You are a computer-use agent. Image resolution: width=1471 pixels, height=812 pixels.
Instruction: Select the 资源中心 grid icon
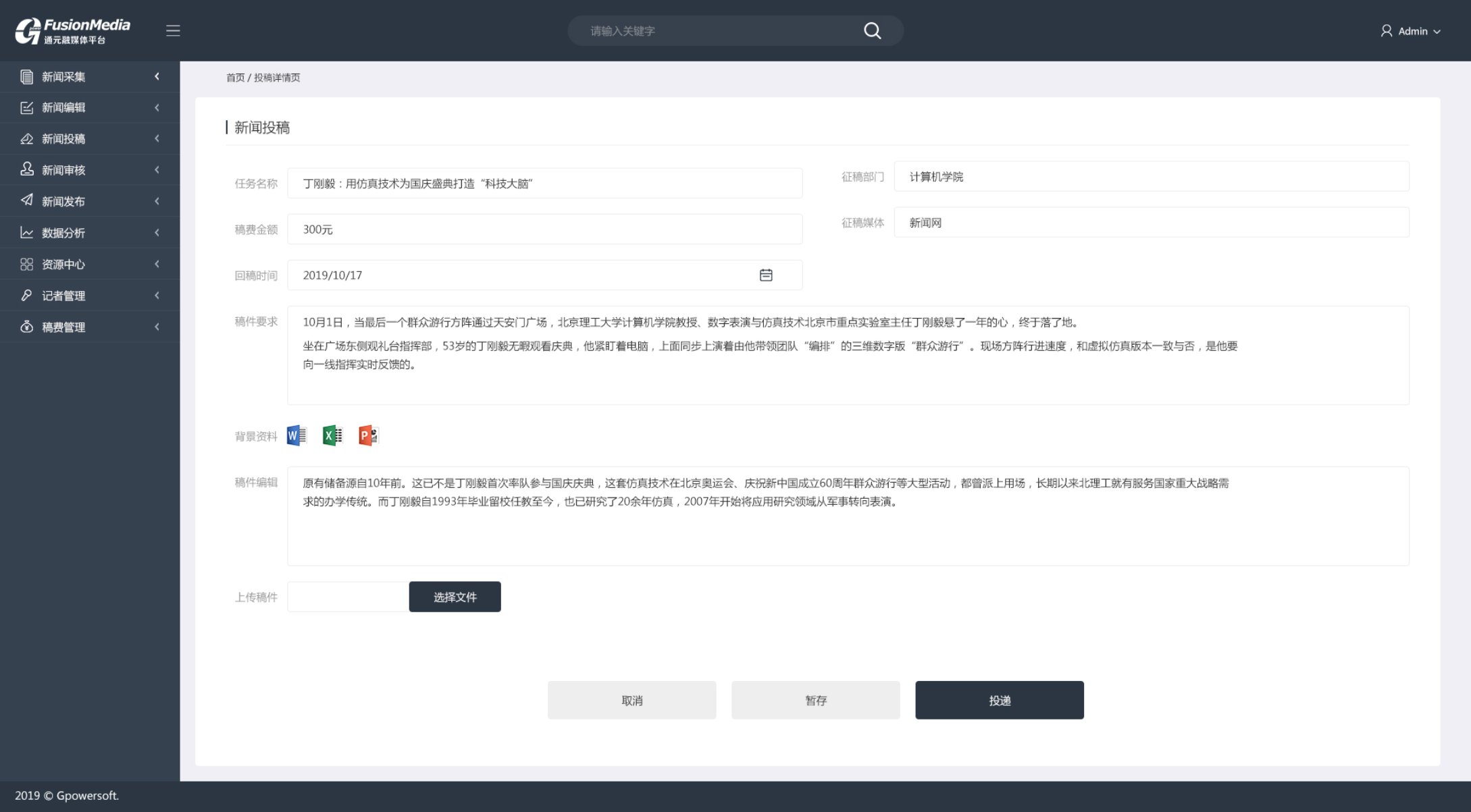(26, 263)
